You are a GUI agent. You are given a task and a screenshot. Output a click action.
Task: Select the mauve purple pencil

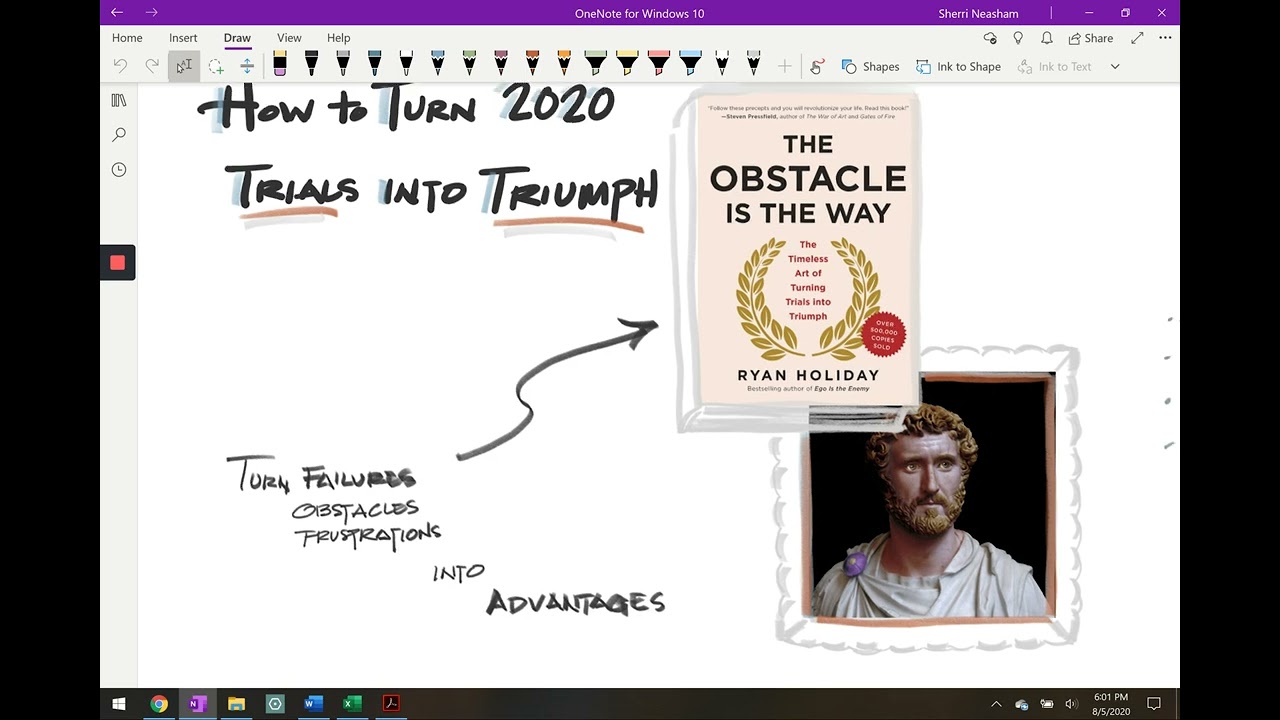click(500, 64)
